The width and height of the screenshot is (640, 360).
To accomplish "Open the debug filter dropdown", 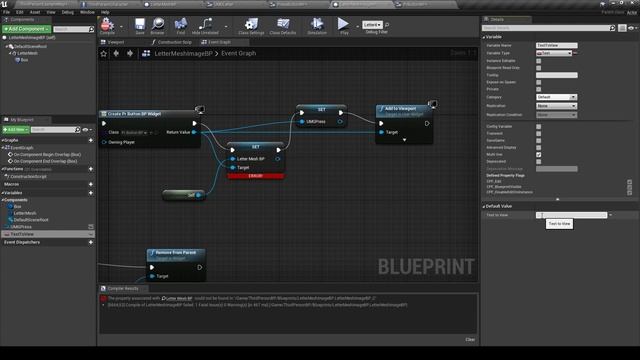I will (x=372, y=25).
